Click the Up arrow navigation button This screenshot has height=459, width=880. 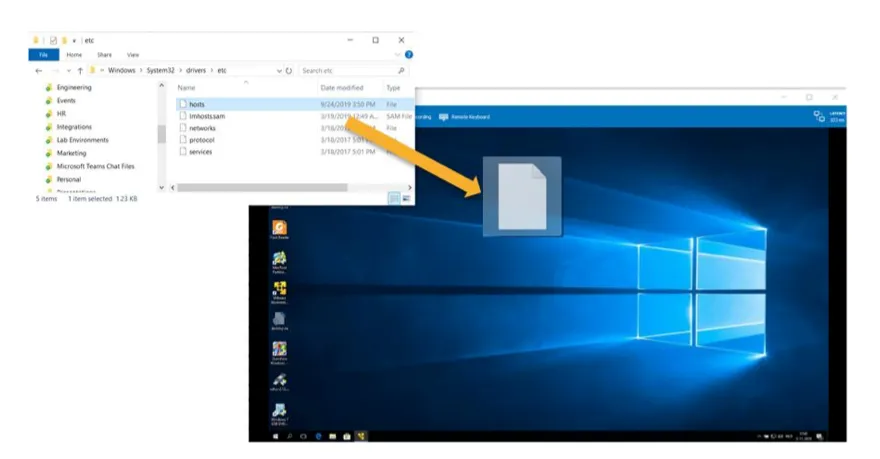click(80, 71)
